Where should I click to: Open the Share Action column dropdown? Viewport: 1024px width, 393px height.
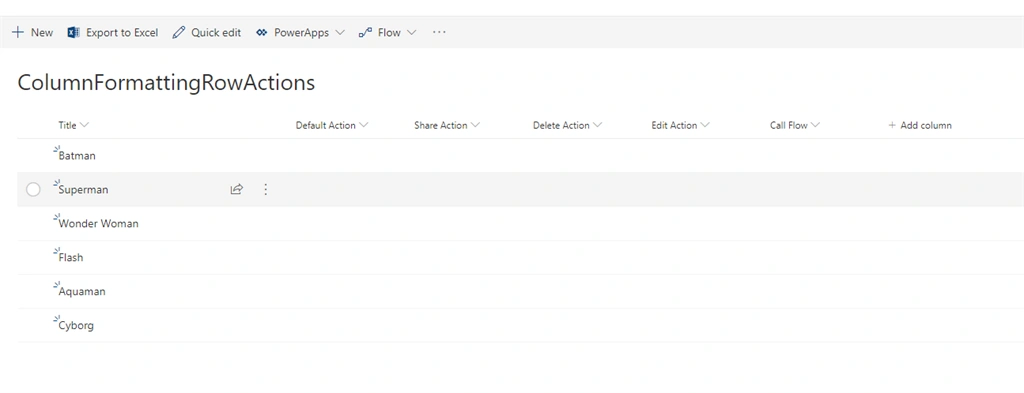475,125
